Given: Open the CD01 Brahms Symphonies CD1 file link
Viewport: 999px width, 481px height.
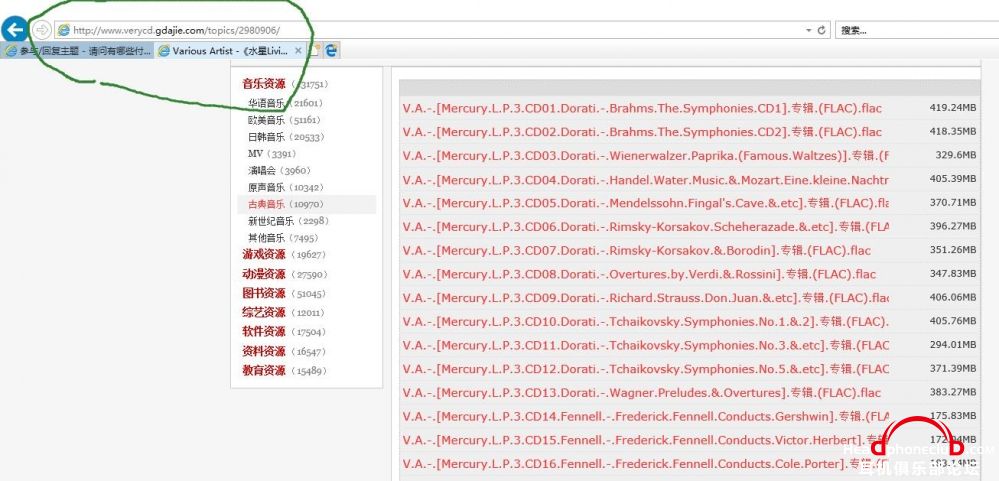Looking at the screenshot, I should (642, 108).
